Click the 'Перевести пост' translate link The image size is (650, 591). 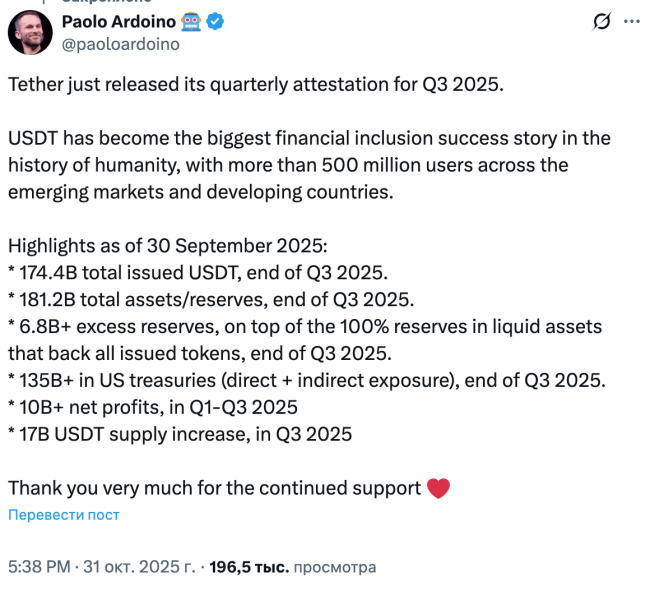tap(64, 514)
